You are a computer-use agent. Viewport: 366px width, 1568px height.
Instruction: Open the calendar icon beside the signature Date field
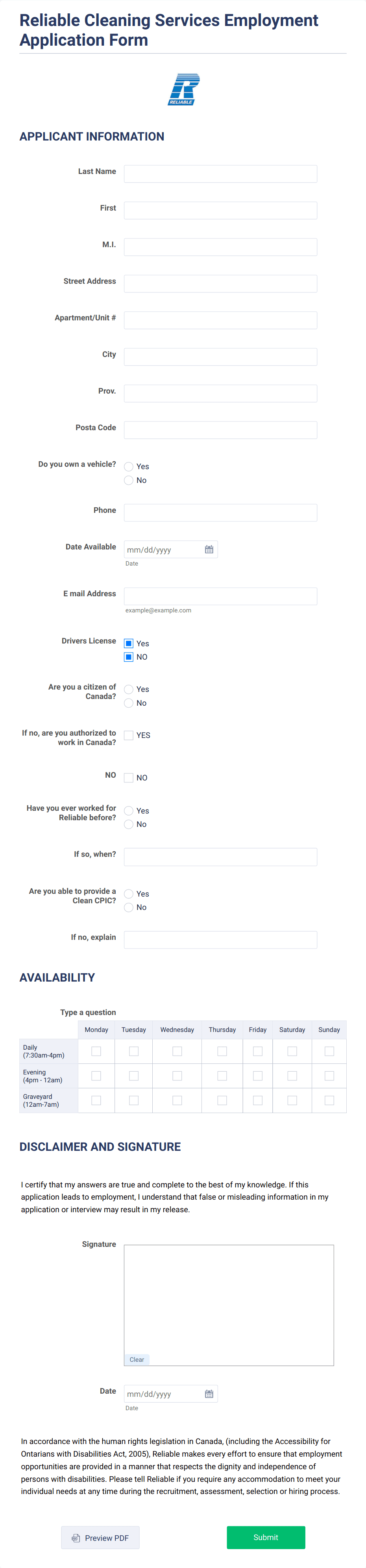pos(208,1394)
